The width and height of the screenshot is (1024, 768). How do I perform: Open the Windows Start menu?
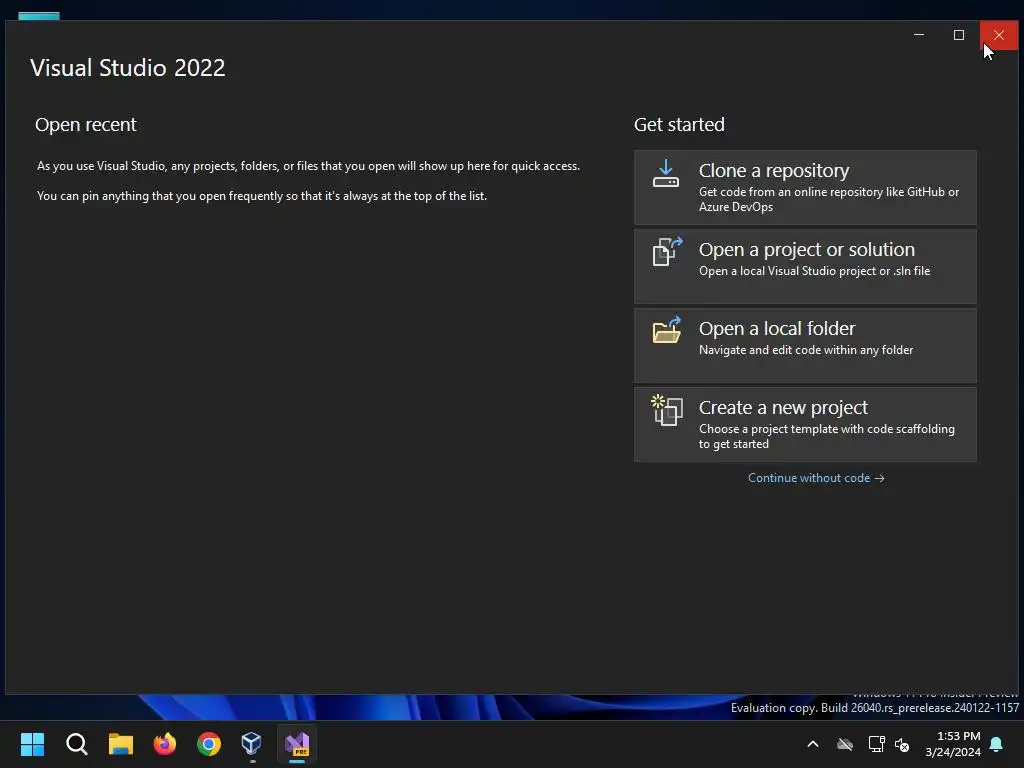(x=32, y=744)
